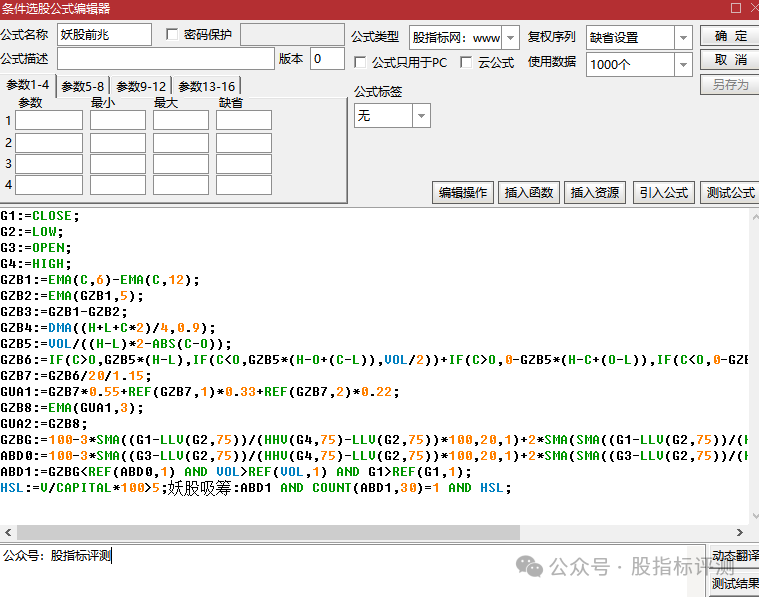Switch to the 参数5-8 tab
The width and height of the screenshot is (759, 597).
pos(83,87)
